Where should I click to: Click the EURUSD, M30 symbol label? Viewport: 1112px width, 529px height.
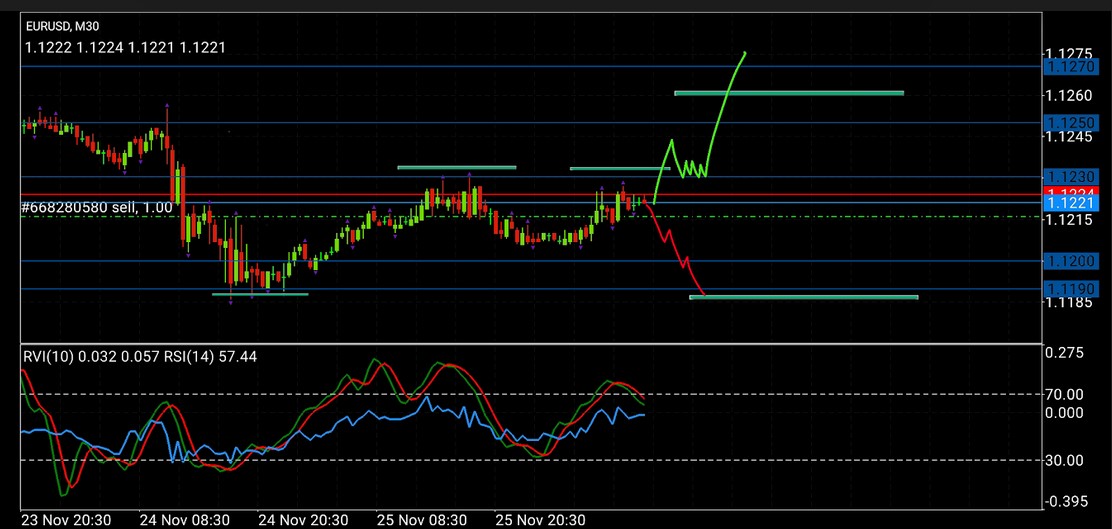point(63,26)
